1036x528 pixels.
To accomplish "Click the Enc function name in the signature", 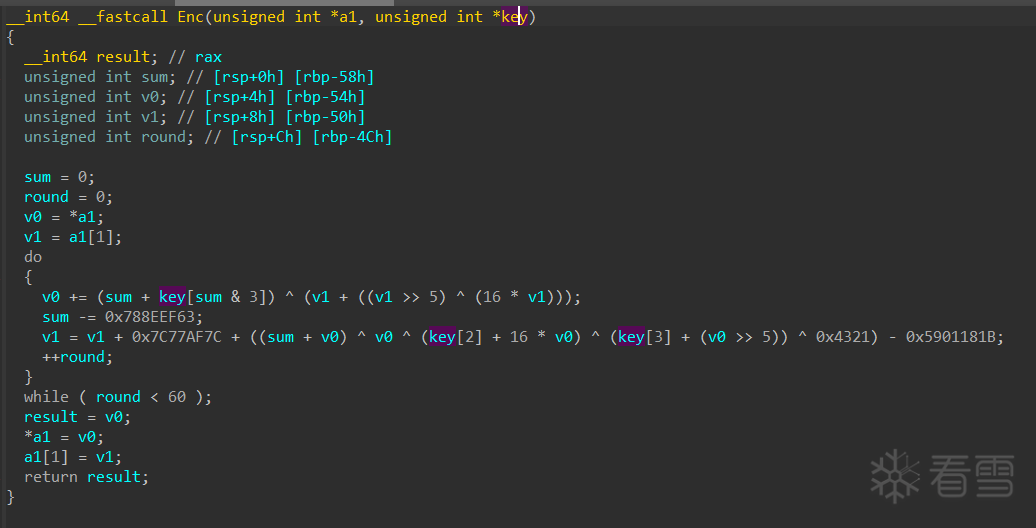I will click(191, 17).
